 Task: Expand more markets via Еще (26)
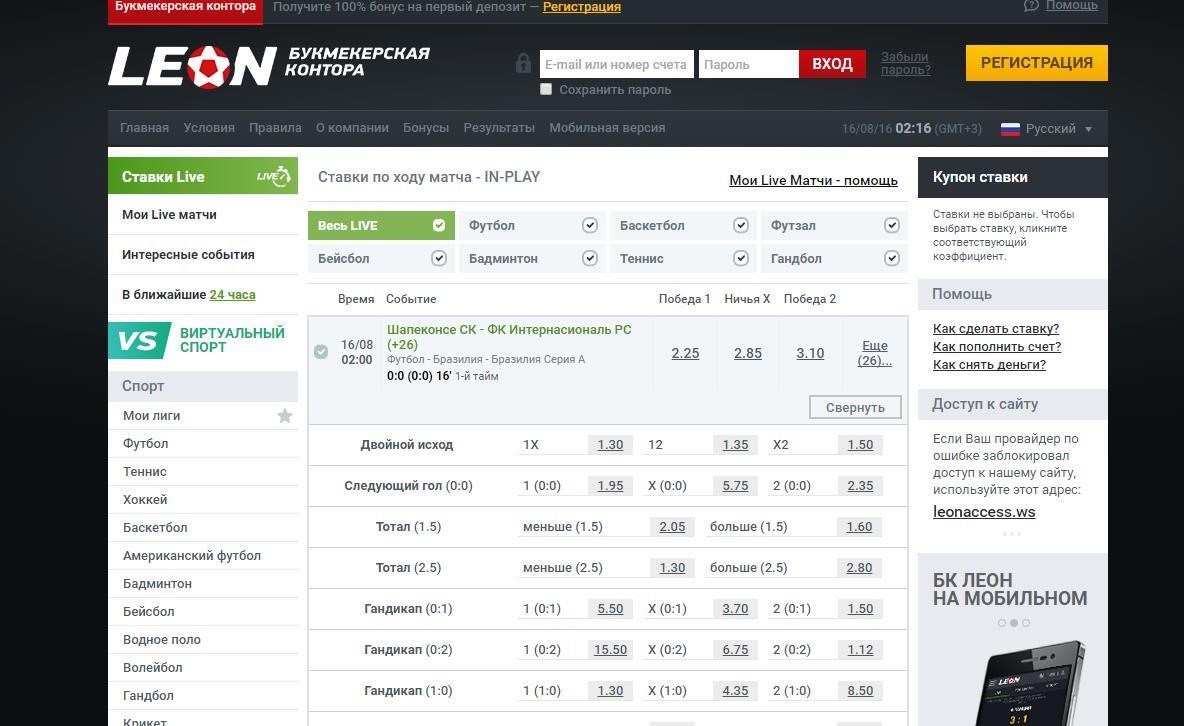(874, 353)
